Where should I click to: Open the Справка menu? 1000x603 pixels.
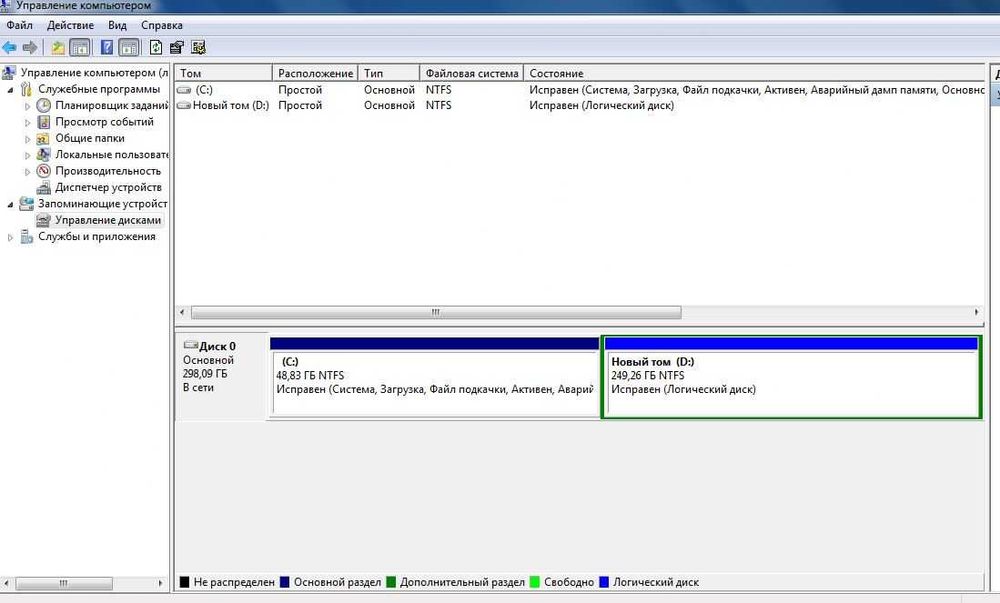pos(162,25)
